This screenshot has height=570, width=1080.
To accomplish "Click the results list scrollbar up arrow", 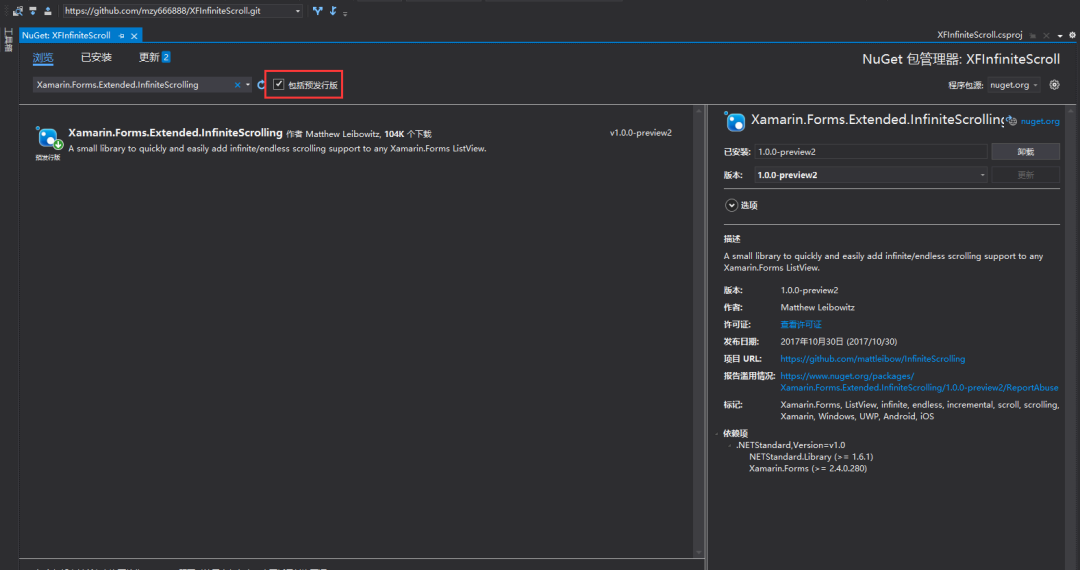I will tap(698, 111).
